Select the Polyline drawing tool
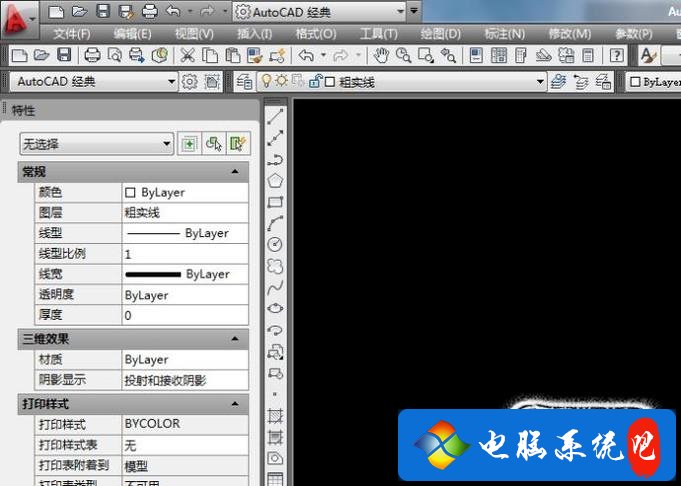681x486 pixels. (x=275, y=159)
